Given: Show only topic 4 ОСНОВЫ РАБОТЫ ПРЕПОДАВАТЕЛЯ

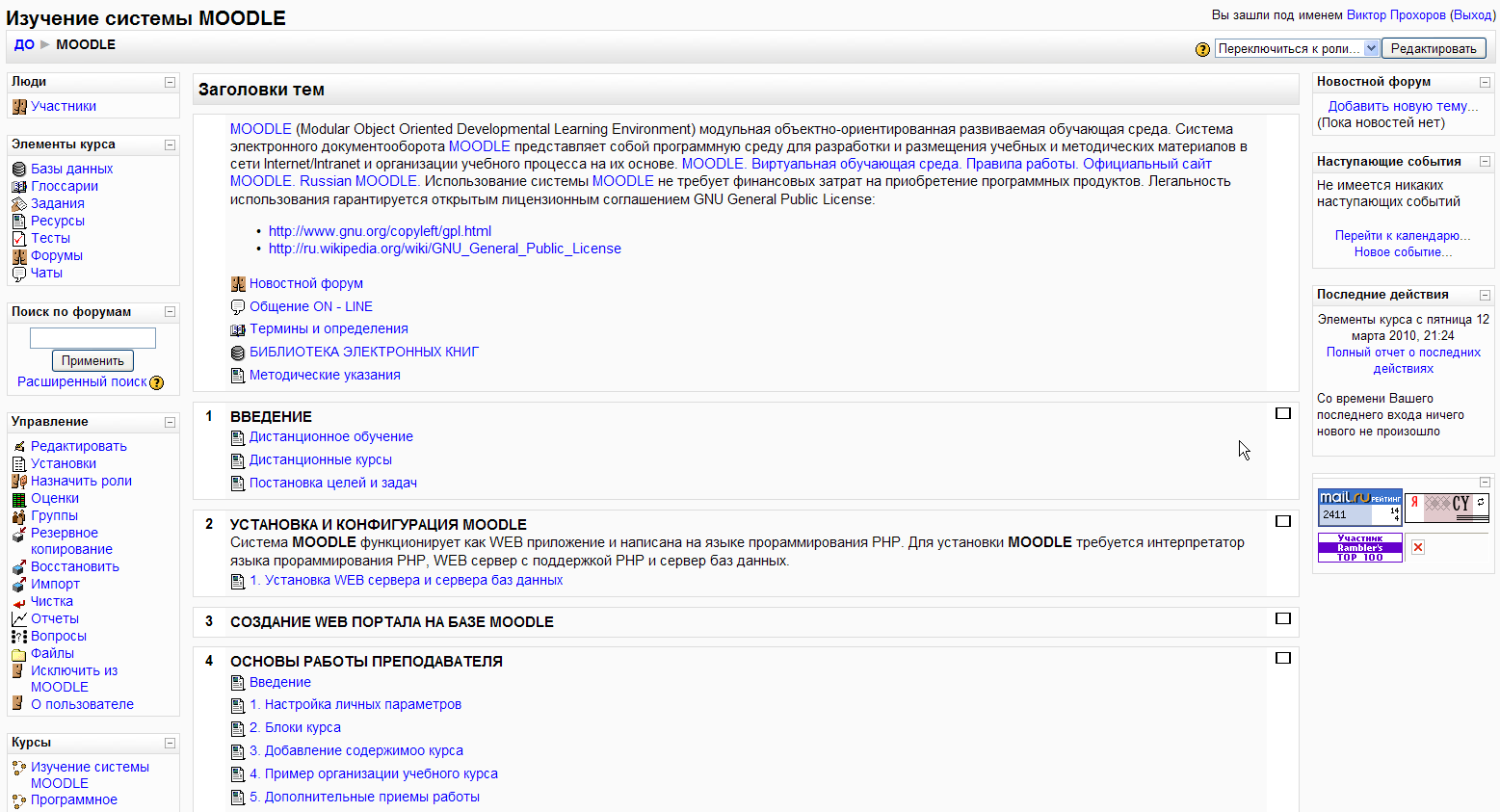Looking at the screenshot, I should (1283, 658).
